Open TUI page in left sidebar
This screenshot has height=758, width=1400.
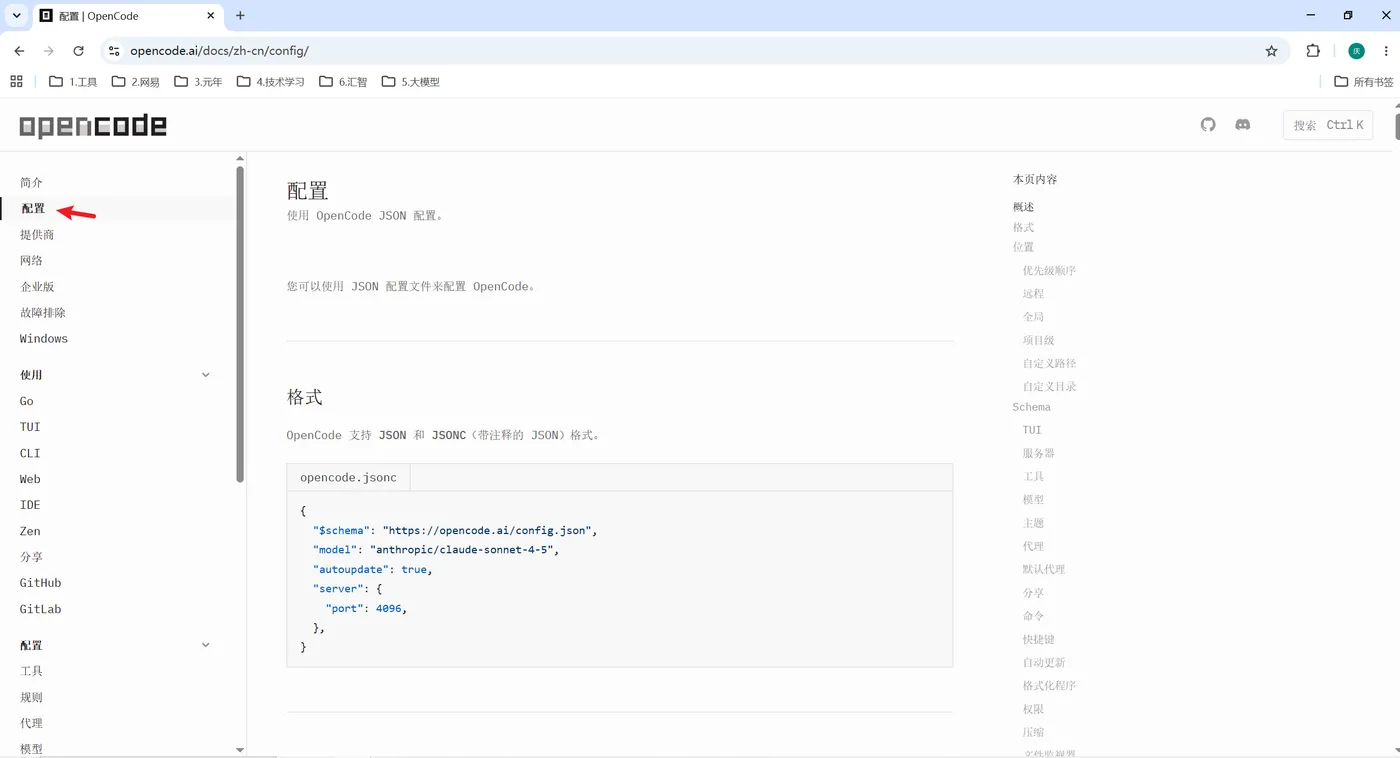coord(30,427)
